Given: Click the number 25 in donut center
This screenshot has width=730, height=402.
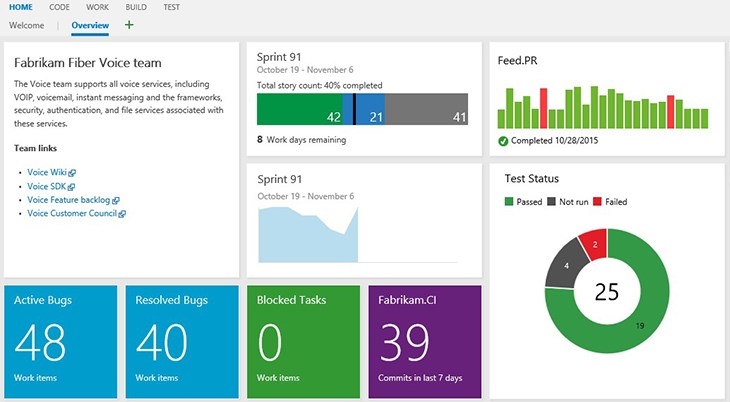Looking at the screenshot, I should pos(607,292).
